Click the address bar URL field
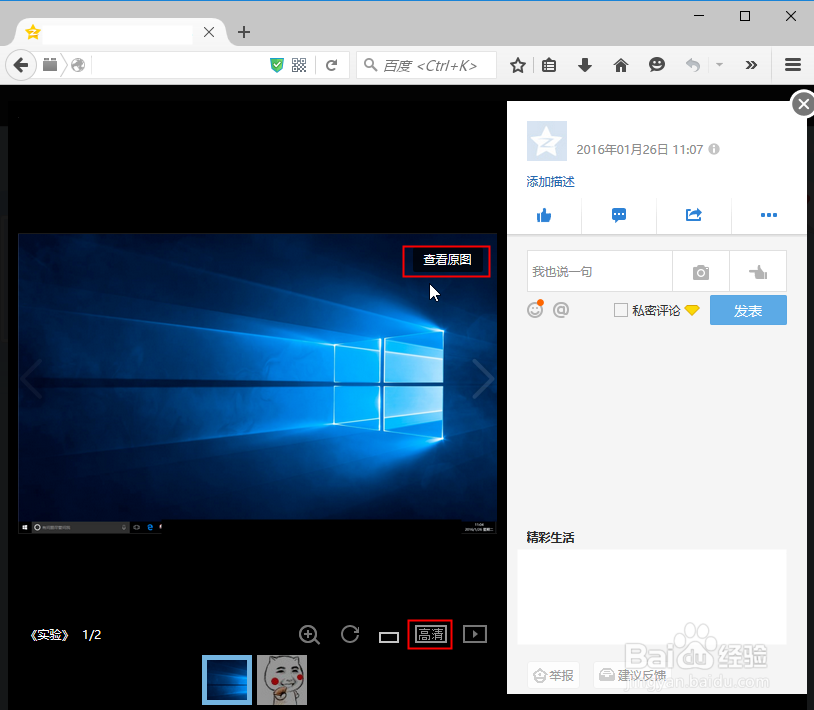The image size is (814, 710). [179, 65]
